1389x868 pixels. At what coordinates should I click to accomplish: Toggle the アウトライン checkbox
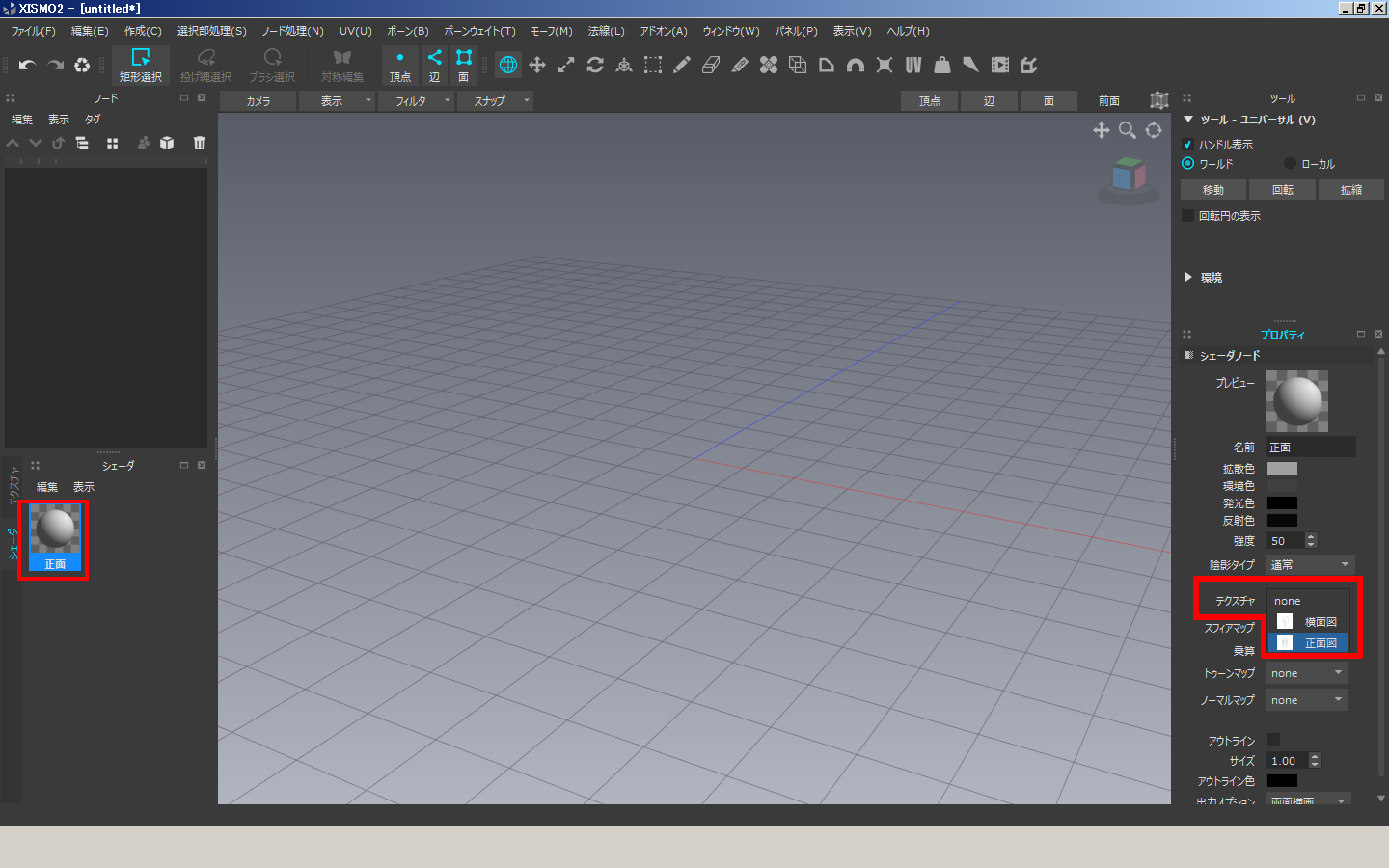click(x=1273, y=740)
